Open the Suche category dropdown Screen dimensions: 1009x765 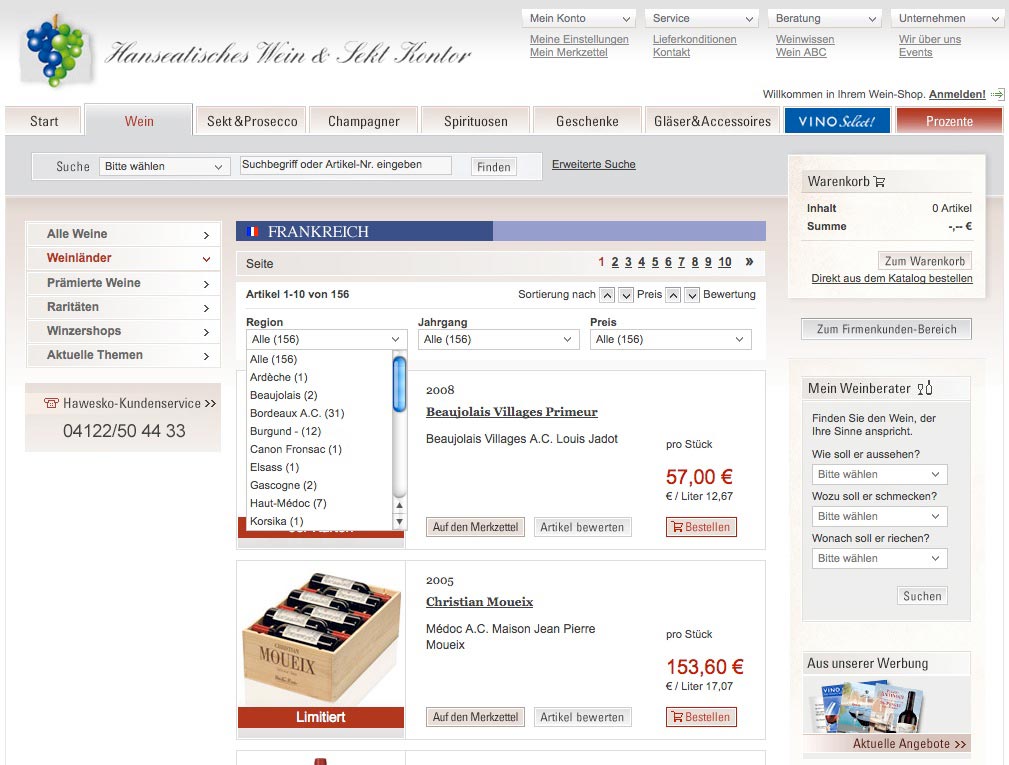(164, 167)
